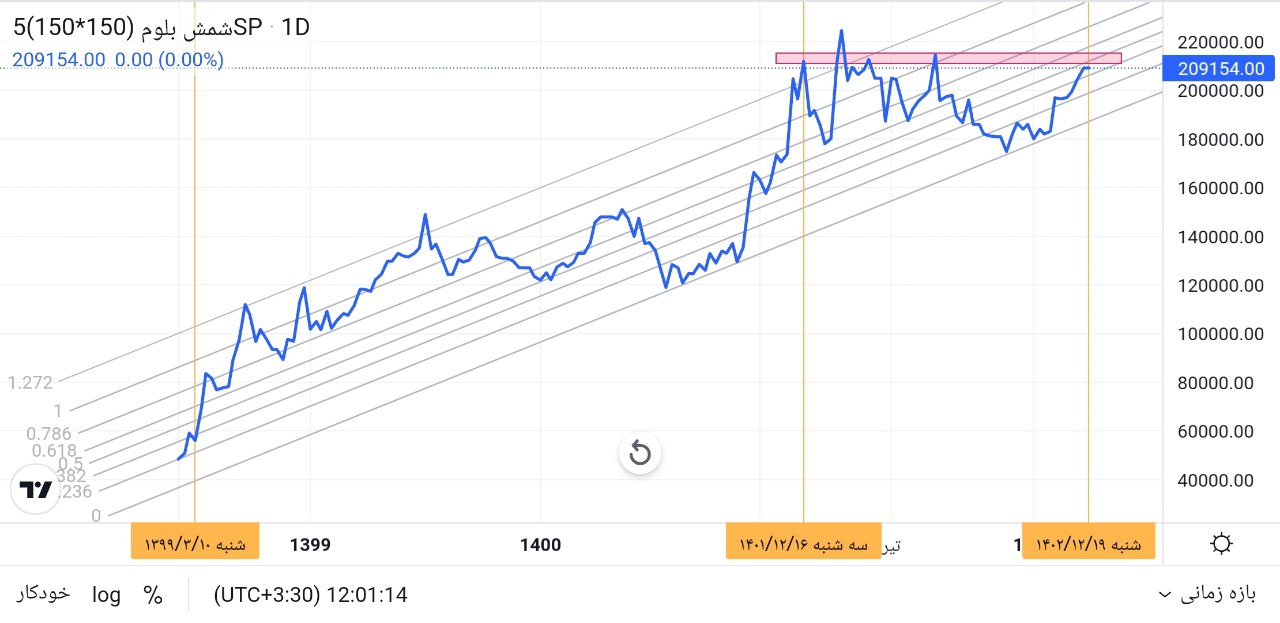Toggle the percent (%) scale option
This screenshot has height=623, width=1280.
coord(153,595)
